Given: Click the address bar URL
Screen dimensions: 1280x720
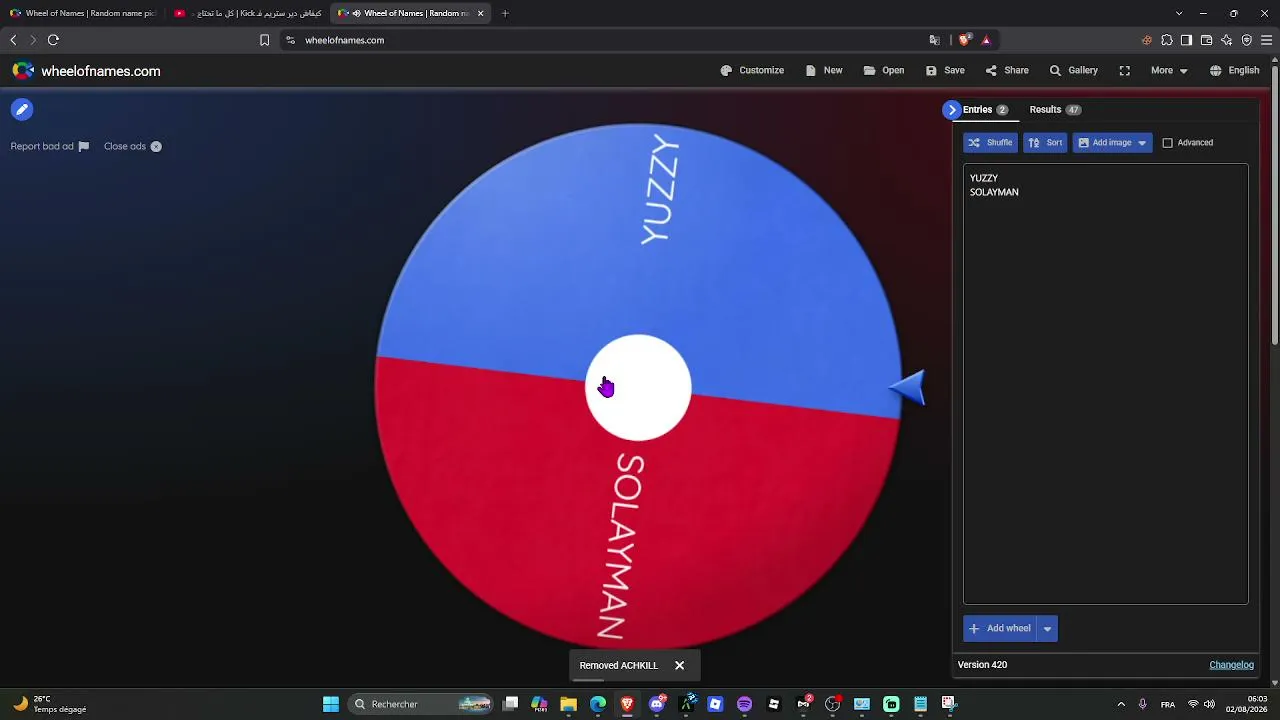Looking at the screenshot, I should 344,40.
